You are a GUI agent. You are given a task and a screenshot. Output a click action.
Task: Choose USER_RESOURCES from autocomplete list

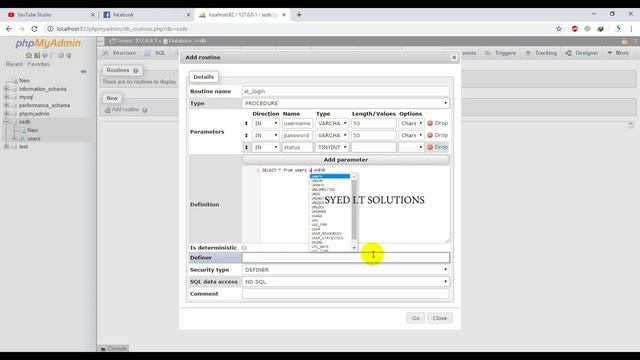pos(327,233)
